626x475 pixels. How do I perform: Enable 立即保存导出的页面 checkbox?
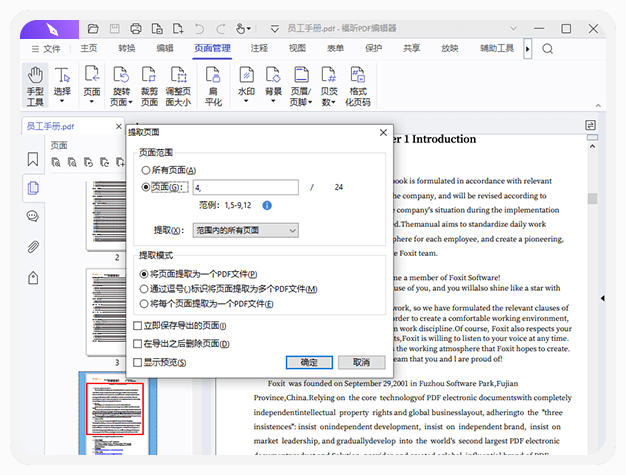point(137,326)
